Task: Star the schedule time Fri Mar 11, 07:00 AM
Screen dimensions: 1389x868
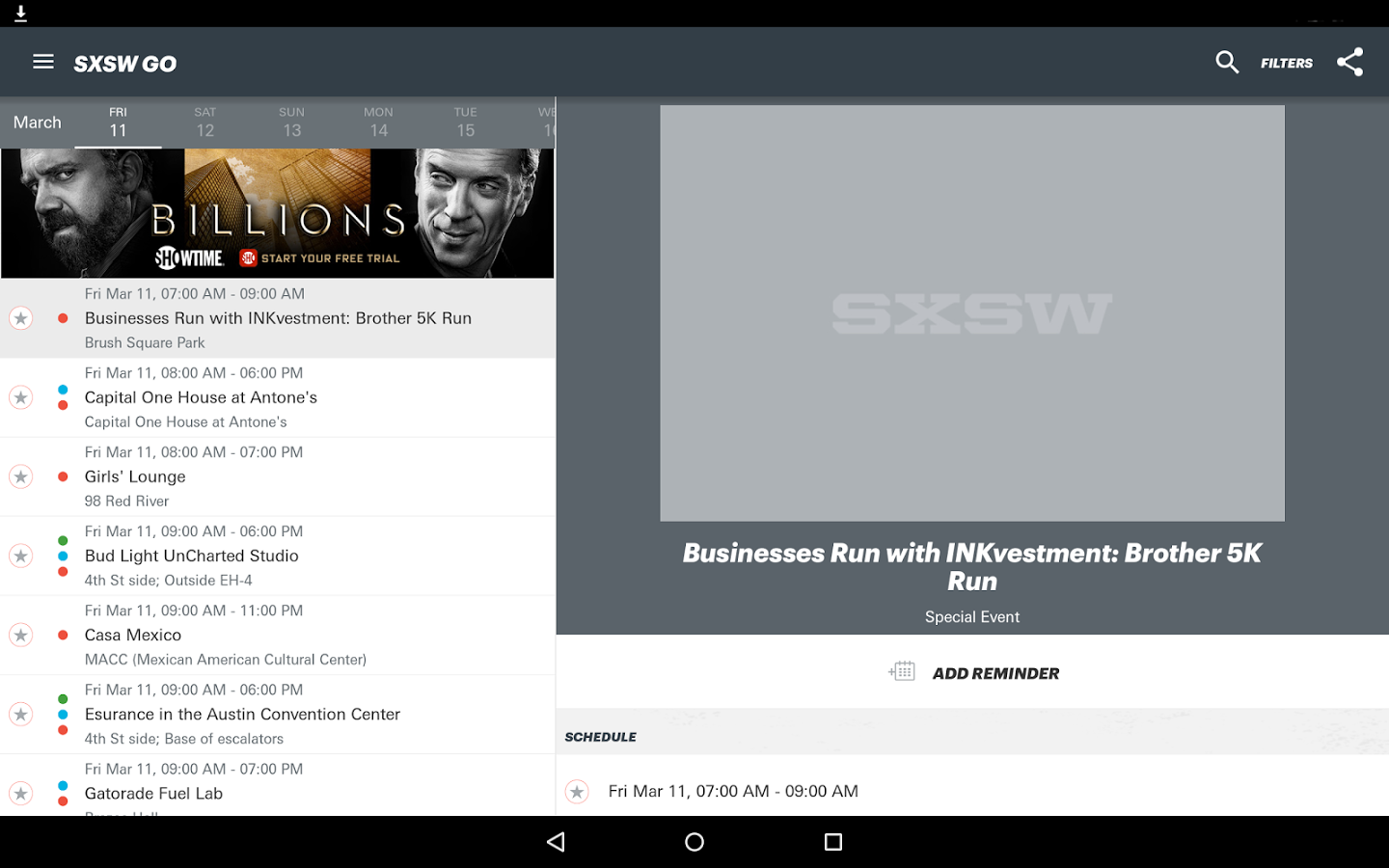Action: coord(577,792)
